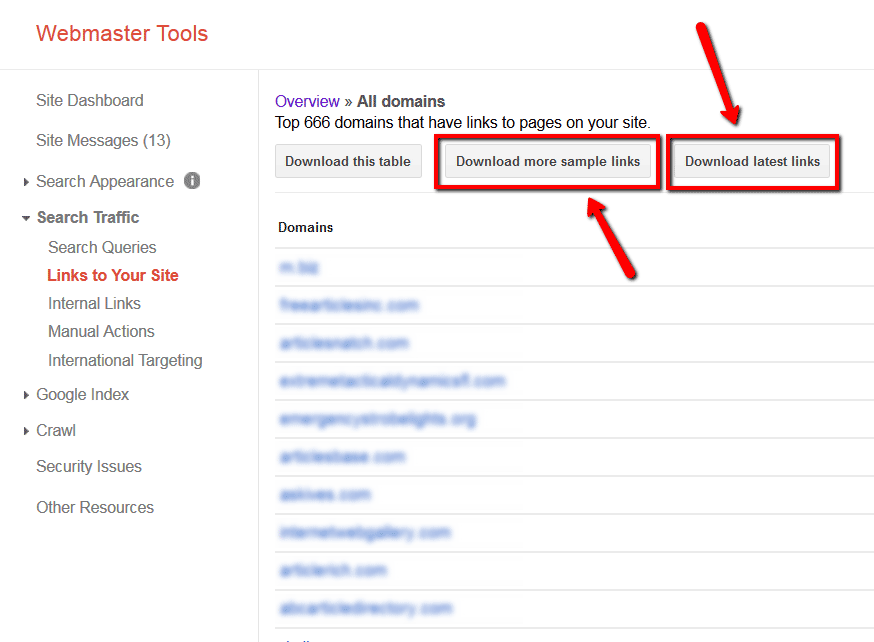Open Links to Your Site
The height and width of the screenshot is (642, 874).
point(112,275)
